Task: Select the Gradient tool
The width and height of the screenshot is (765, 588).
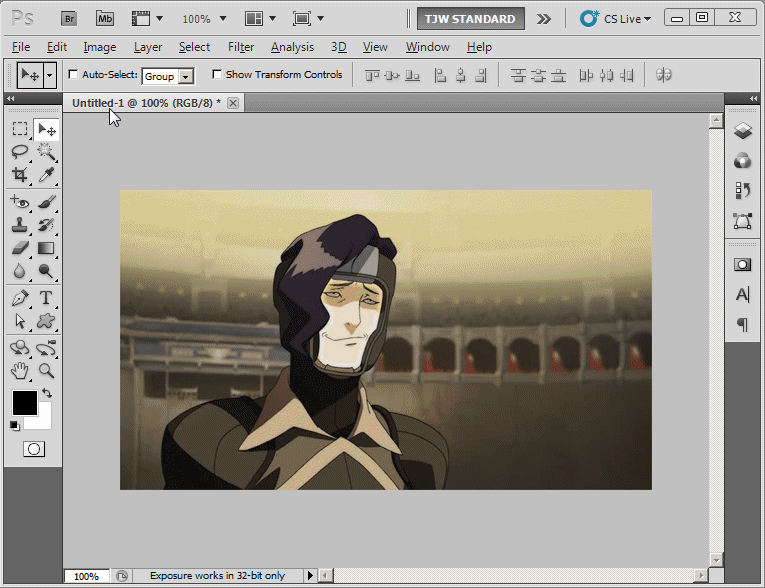Action: (x=46, y=248)
